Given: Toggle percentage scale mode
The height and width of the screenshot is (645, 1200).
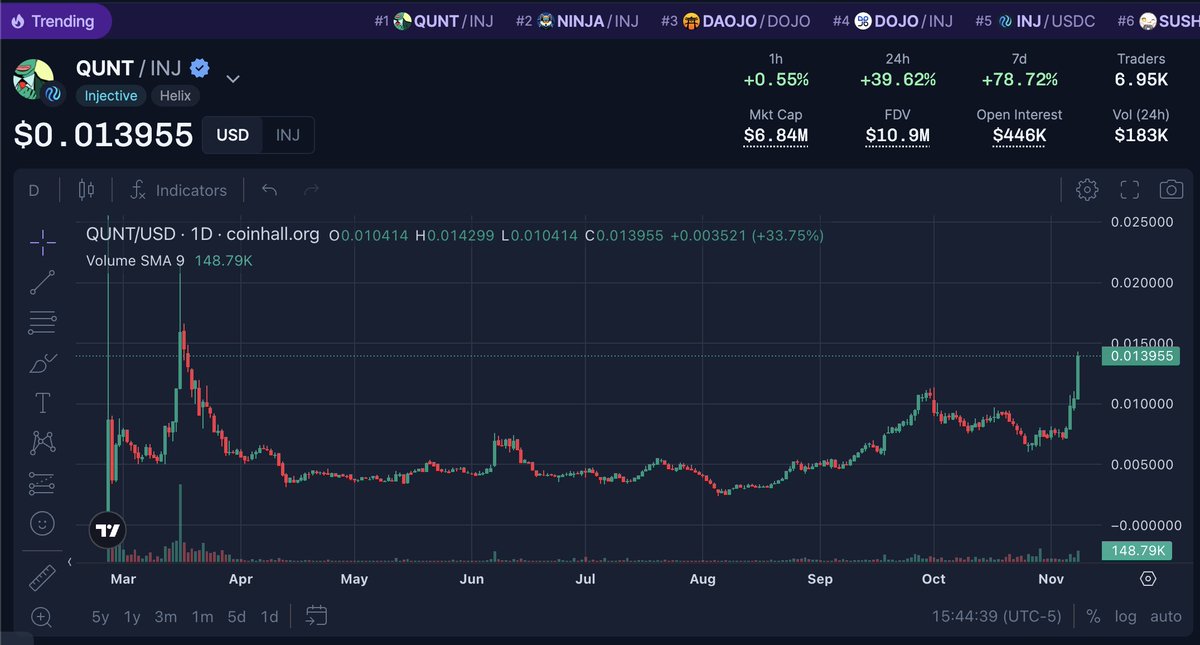Looking at the screenshot, I should [1093, 617].
